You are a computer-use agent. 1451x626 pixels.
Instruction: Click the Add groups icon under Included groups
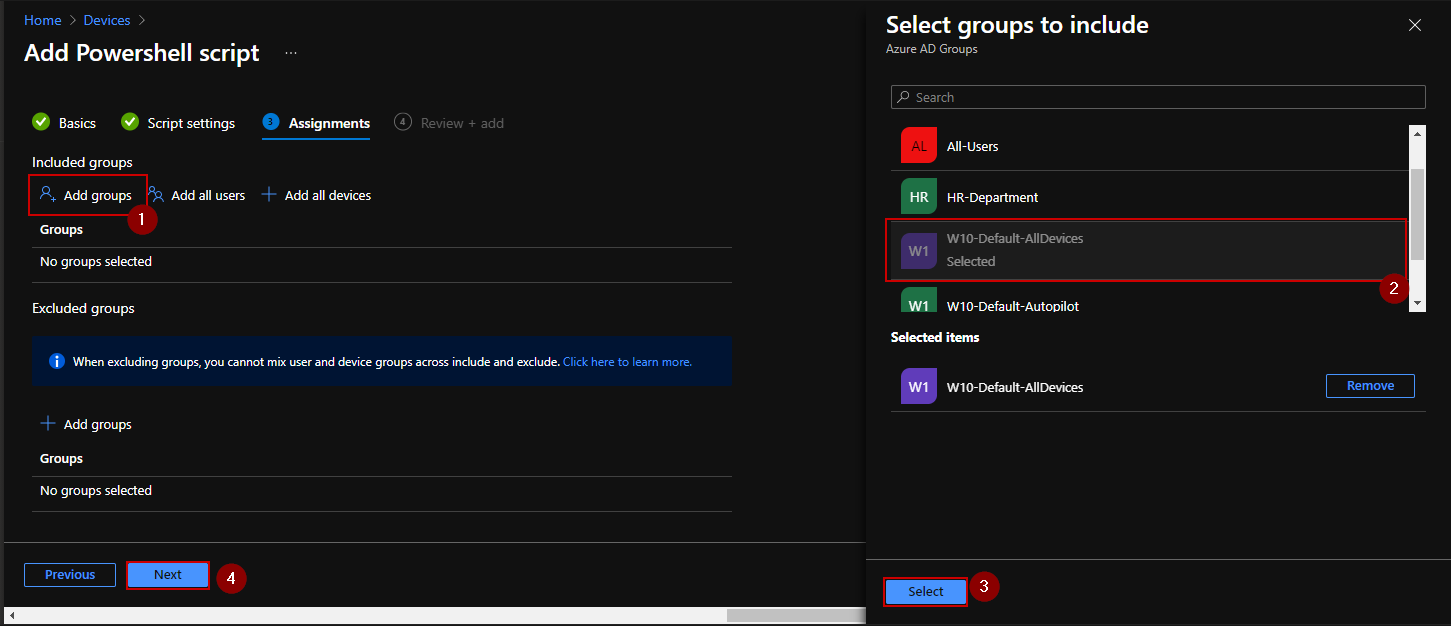47,195
